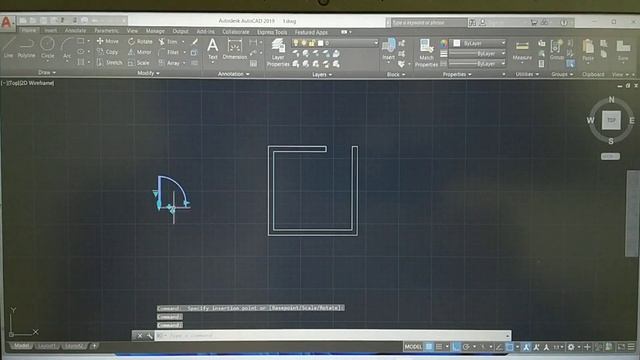The image size is (640, 360).
Task: Expand the Draw panel
Action: (x=47, y=72)
